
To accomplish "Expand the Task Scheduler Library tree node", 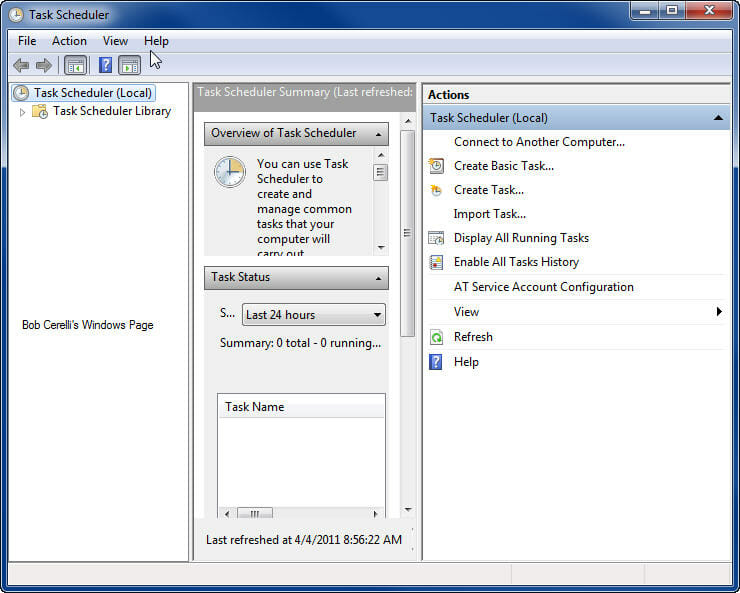I will coord(22,112).
